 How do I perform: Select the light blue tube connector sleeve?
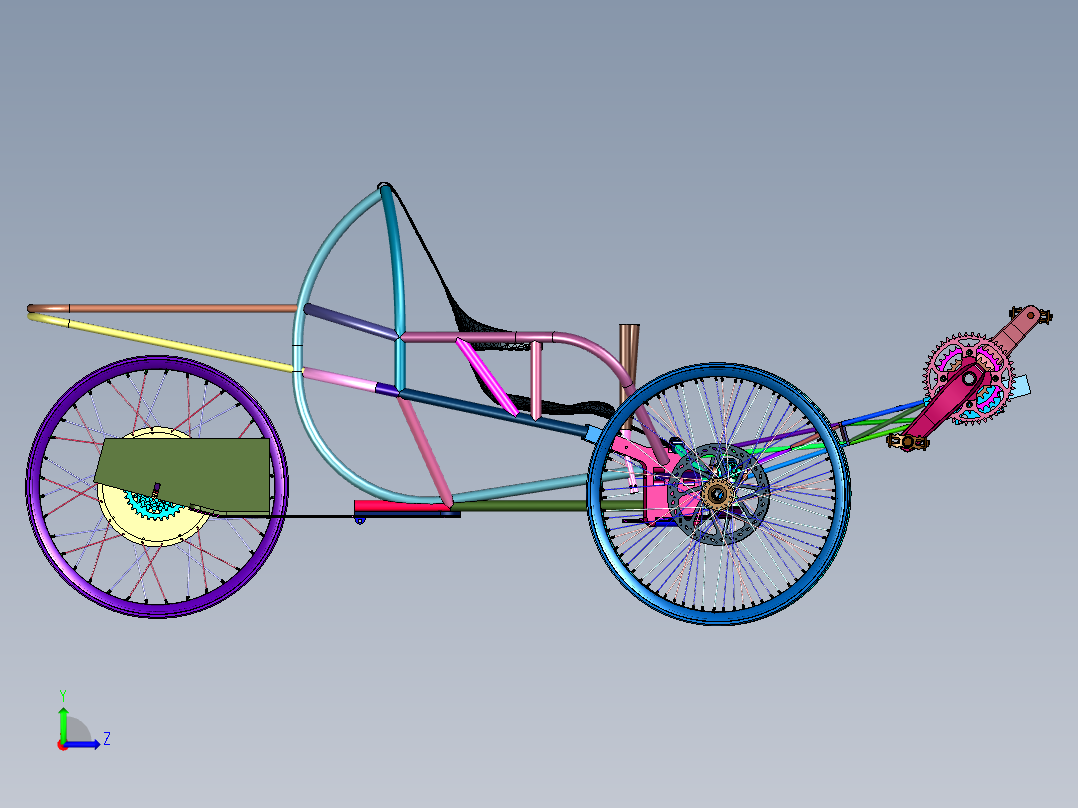[x=593, y=433]
